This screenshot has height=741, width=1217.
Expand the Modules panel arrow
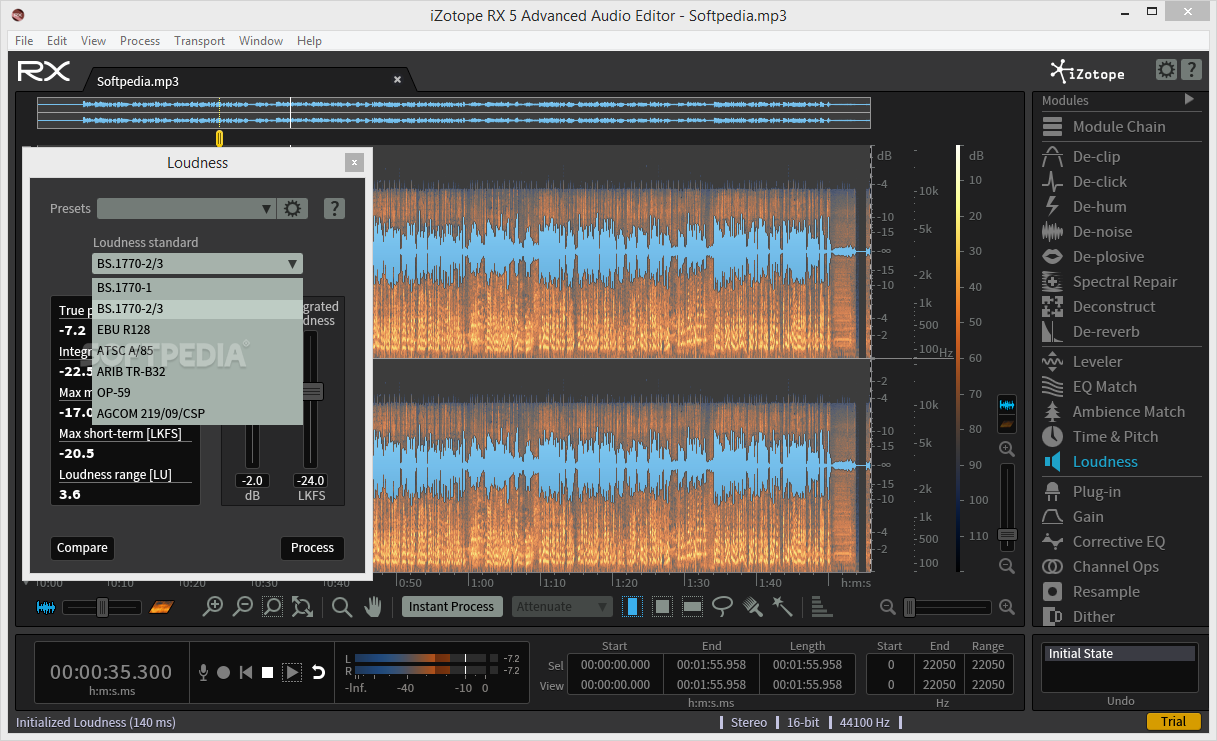(x=1189, y=99)
